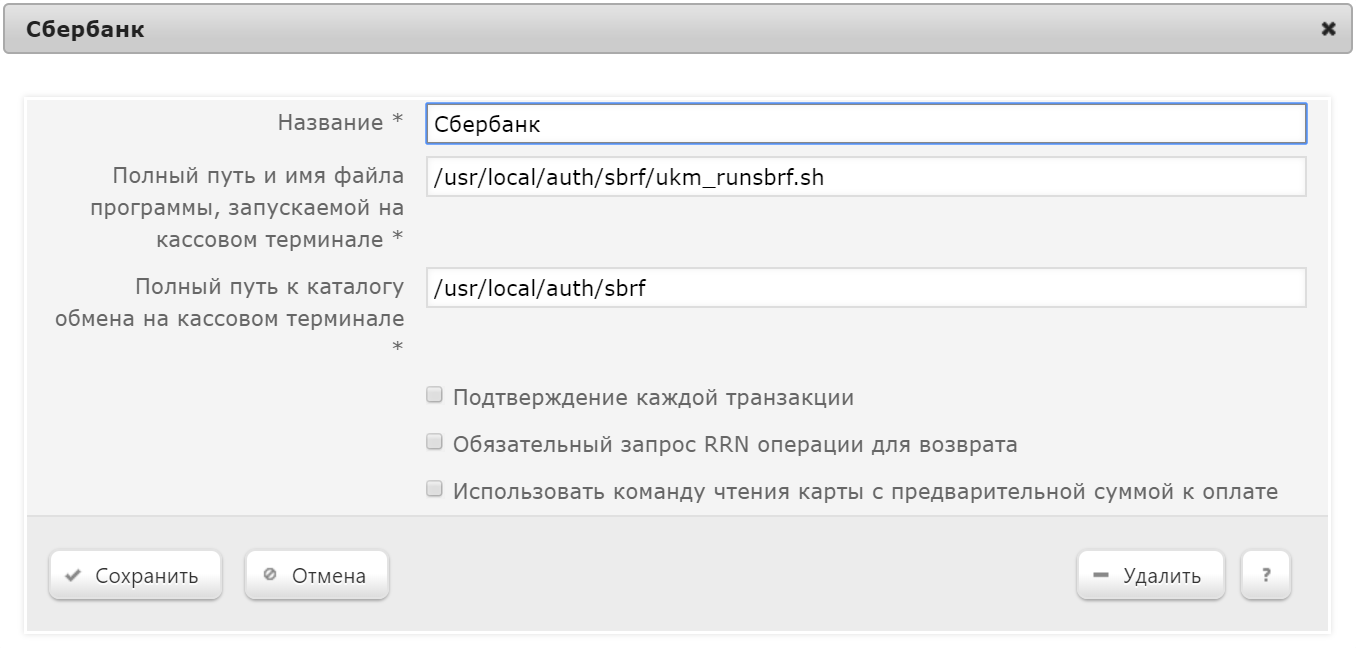Click the Удалить button
Screen dimensions: 1356x648
(x=1150, y=575)
